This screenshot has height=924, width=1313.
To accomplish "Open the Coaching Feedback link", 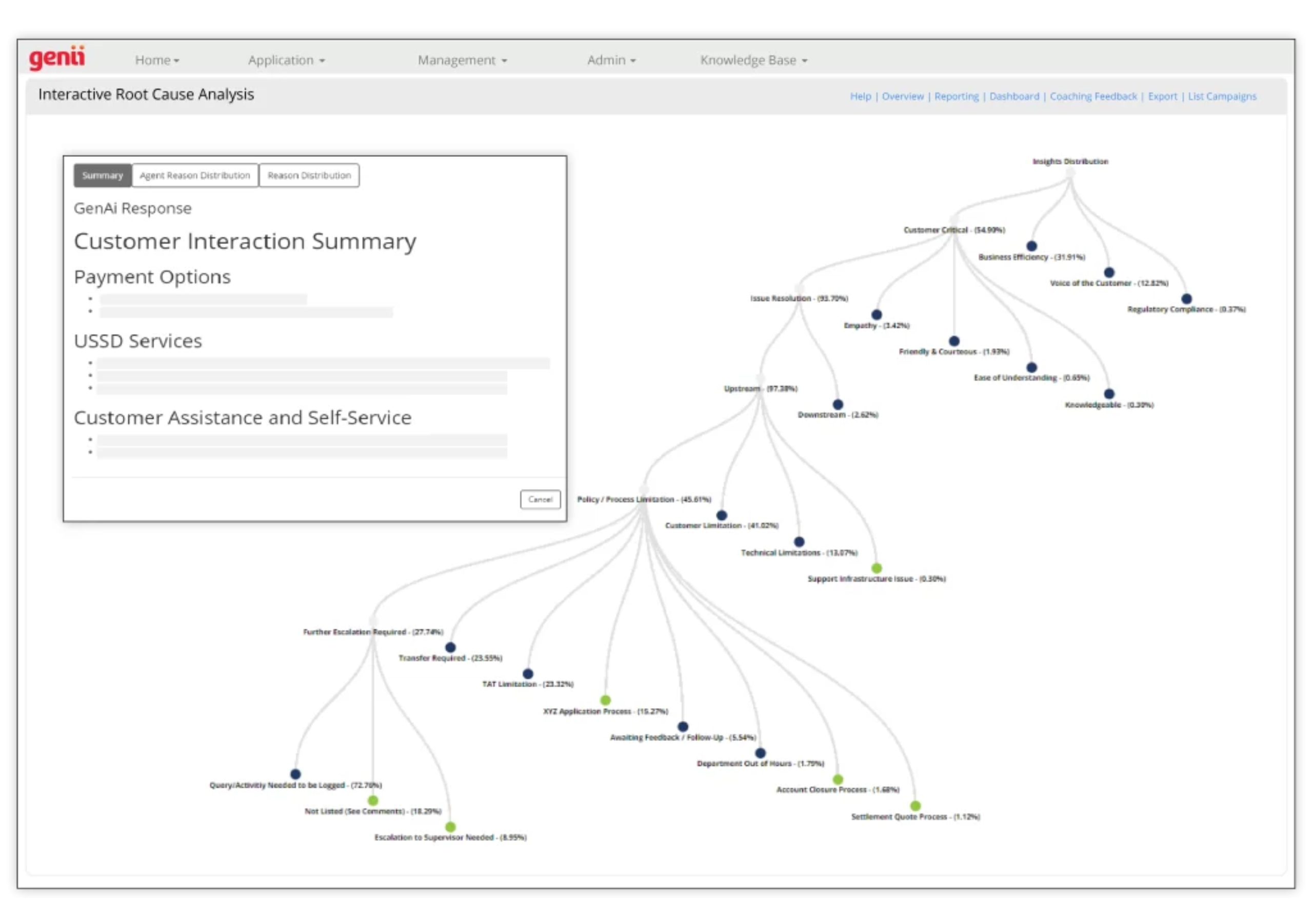I will pyautogui.click(x=1093, y=96).
